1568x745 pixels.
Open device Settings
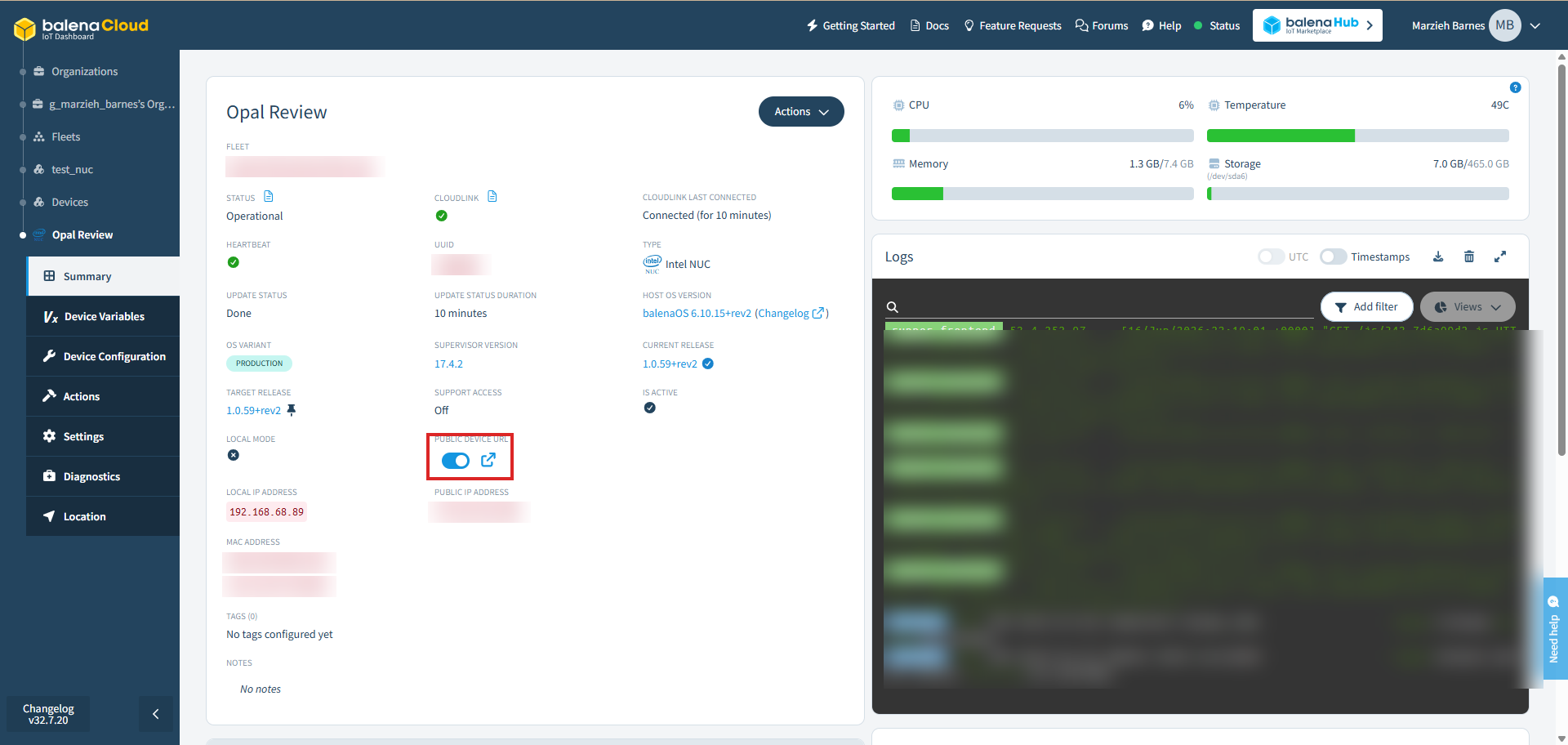point(103,436)
